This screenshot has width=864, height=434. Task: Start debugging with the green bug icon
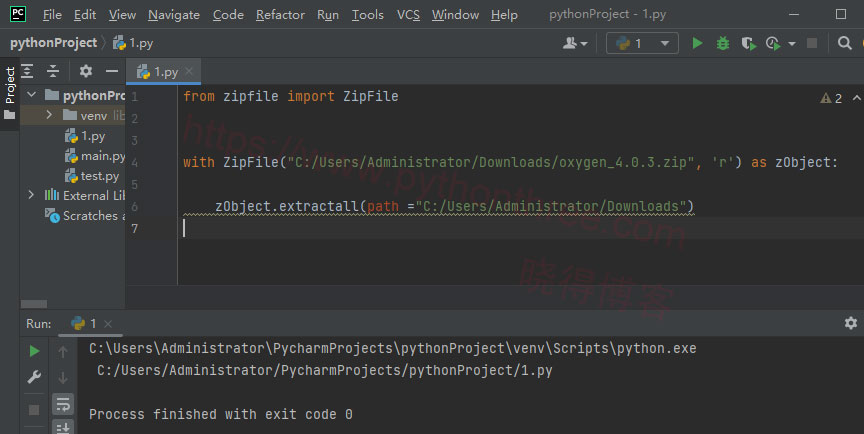pyautogui.click(x=722, y=43)
